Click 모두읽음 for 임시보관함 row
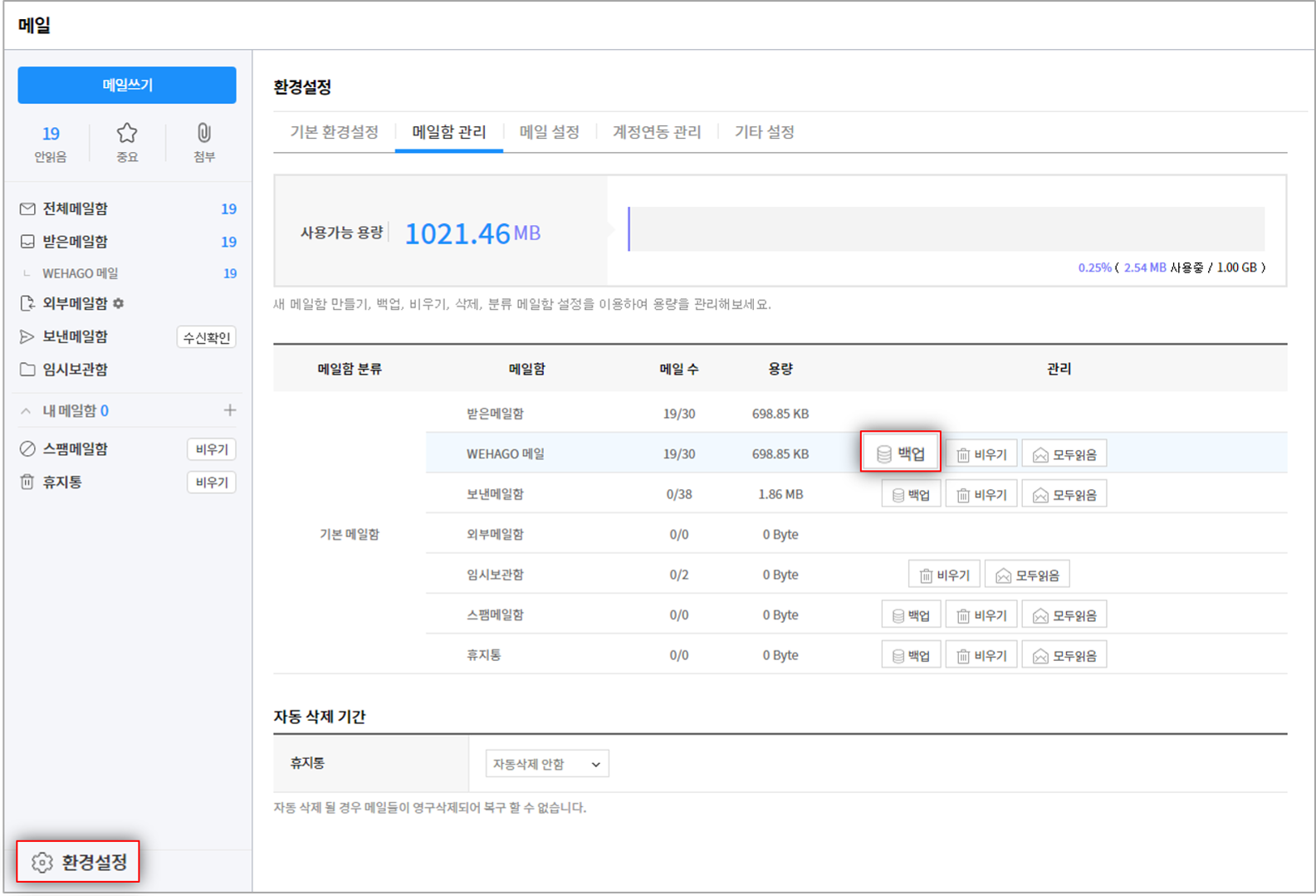1316x896 pixels. (x=1027, y=575)
